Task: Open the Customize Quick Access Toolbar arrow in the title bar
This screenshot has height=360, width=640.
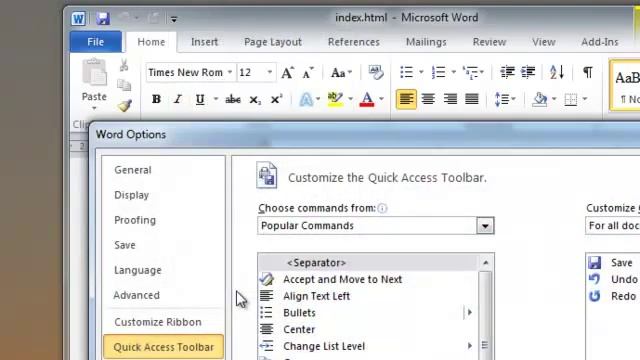Action: coord(174,19)
